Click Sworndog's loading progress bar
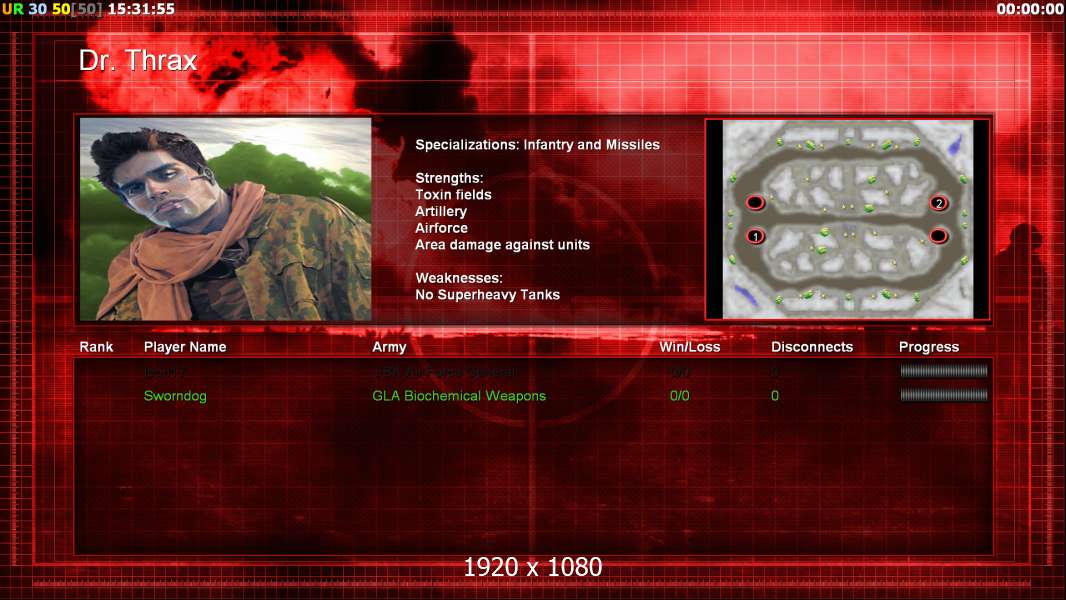Image resolution: width=1066 pixels, height=600 pixels. point(944,395)
